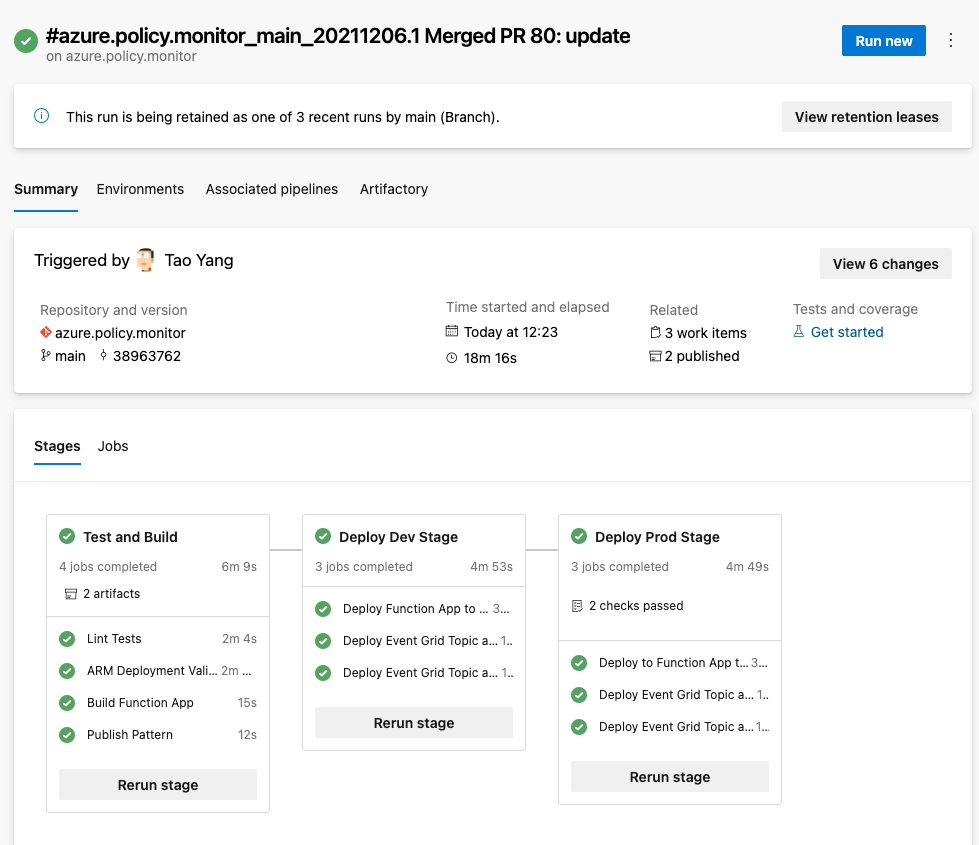Click the flask icon beside Get started

pyautogui.click(x=799, y=332)
